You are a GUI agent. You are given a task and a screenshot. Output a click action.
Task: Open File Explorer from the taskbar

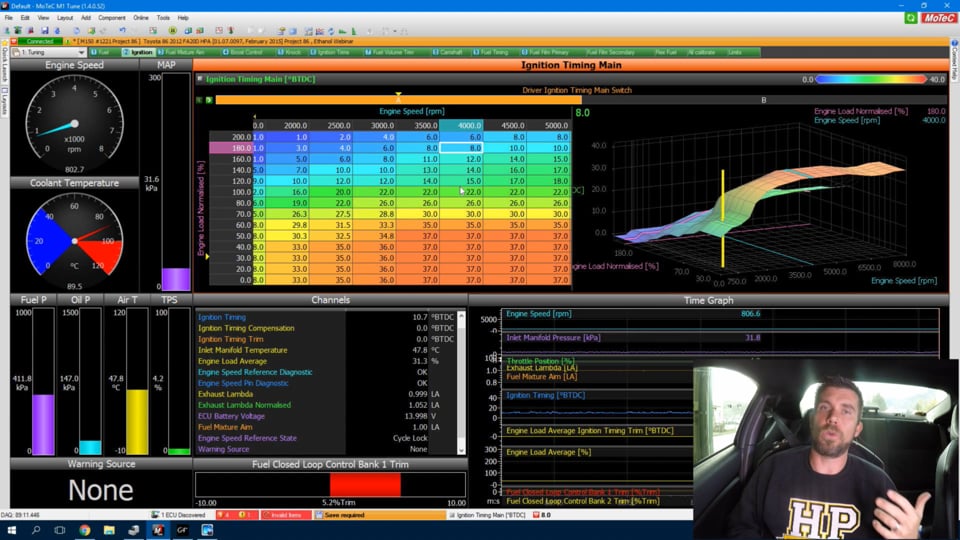109,530
